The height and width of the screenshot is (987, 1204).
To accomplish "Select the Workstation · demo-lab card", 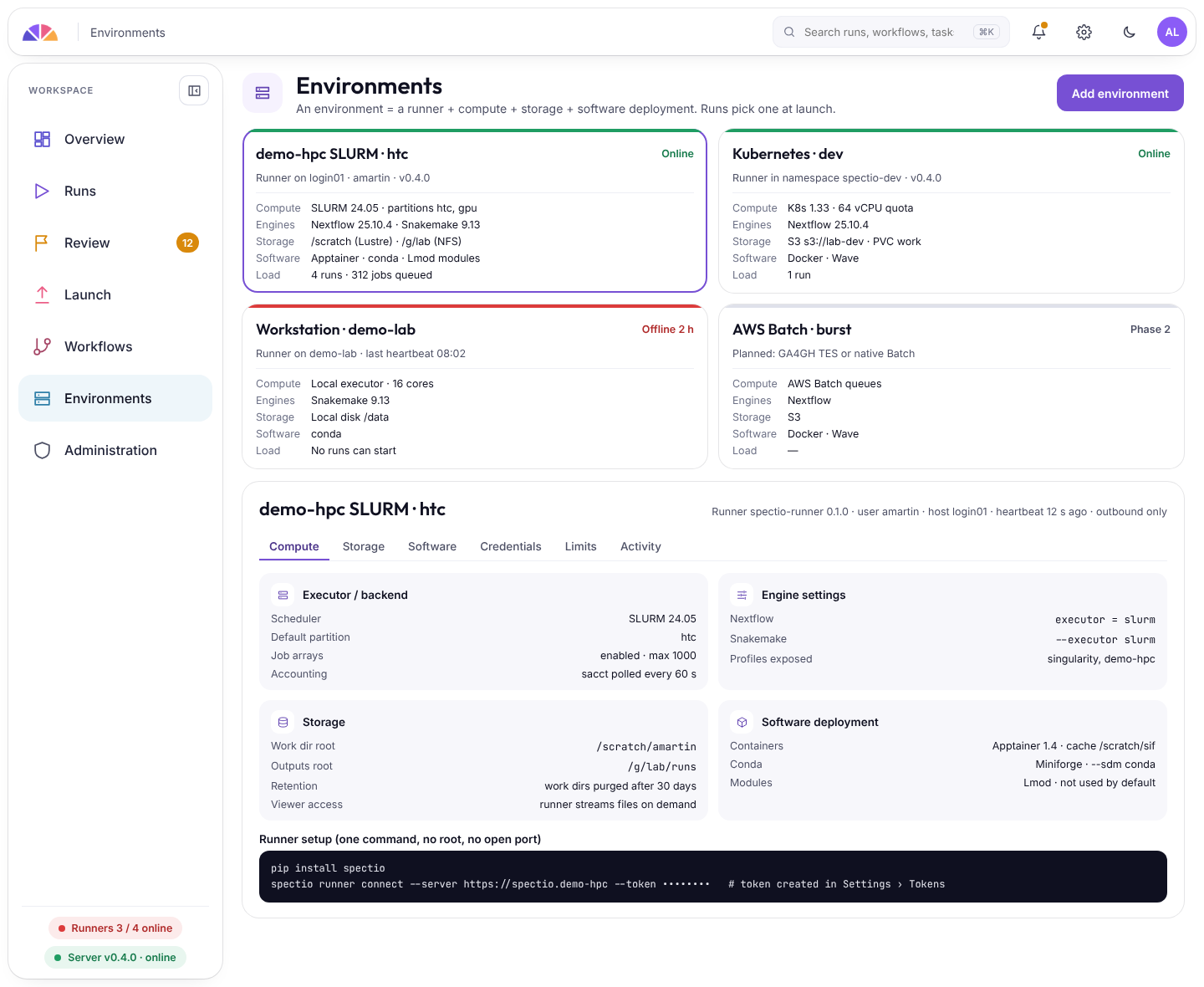I will pyautogui.click(x=475, y=386).
